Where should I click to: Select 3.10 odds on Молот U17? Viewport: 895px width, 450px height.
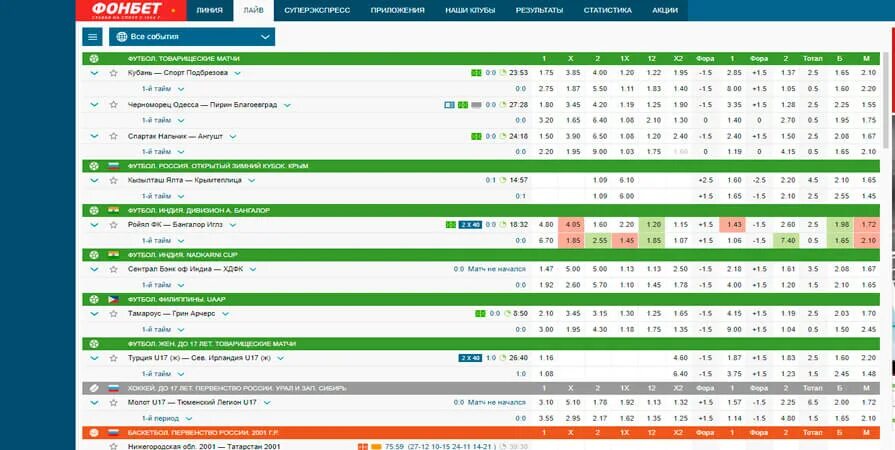click(546, 403)
